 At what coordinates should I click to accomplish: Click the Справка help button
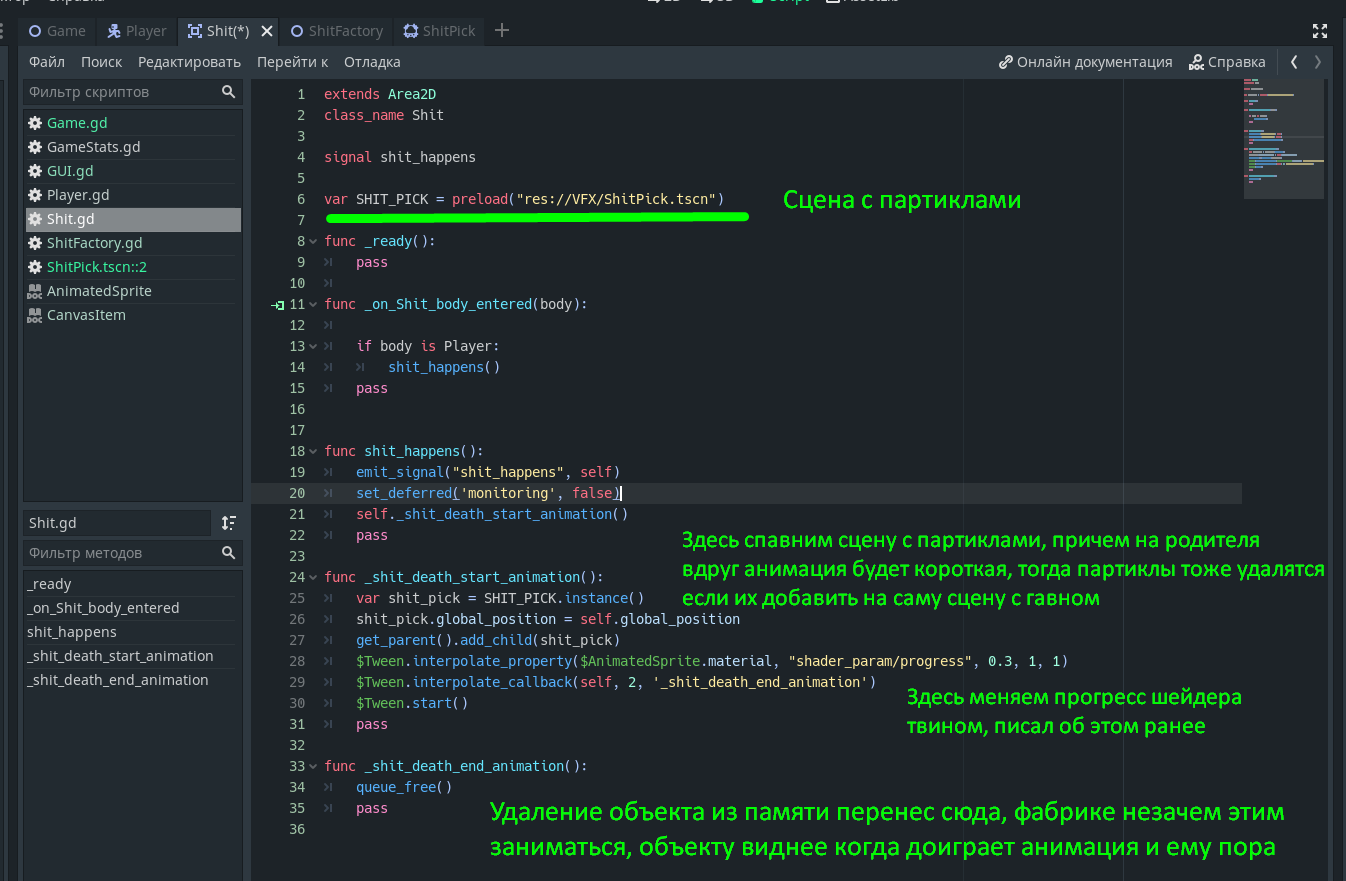point(1227,62)
